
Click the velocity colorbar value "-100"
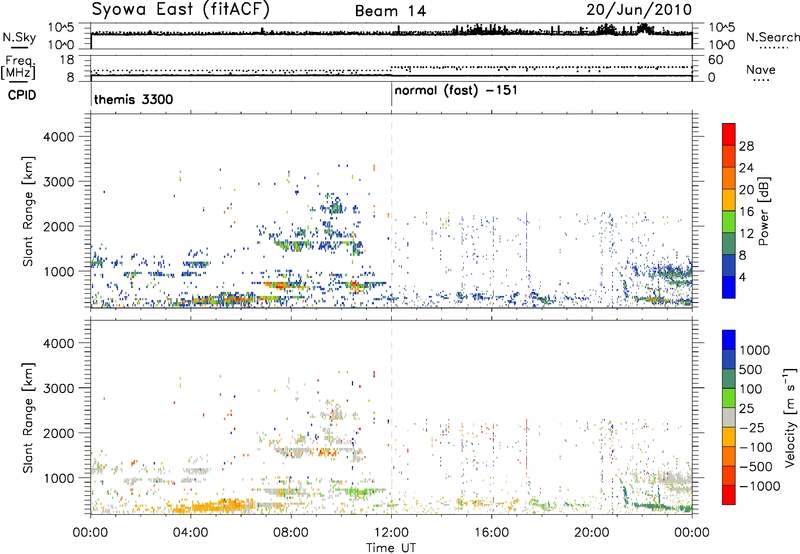point(756,447)
